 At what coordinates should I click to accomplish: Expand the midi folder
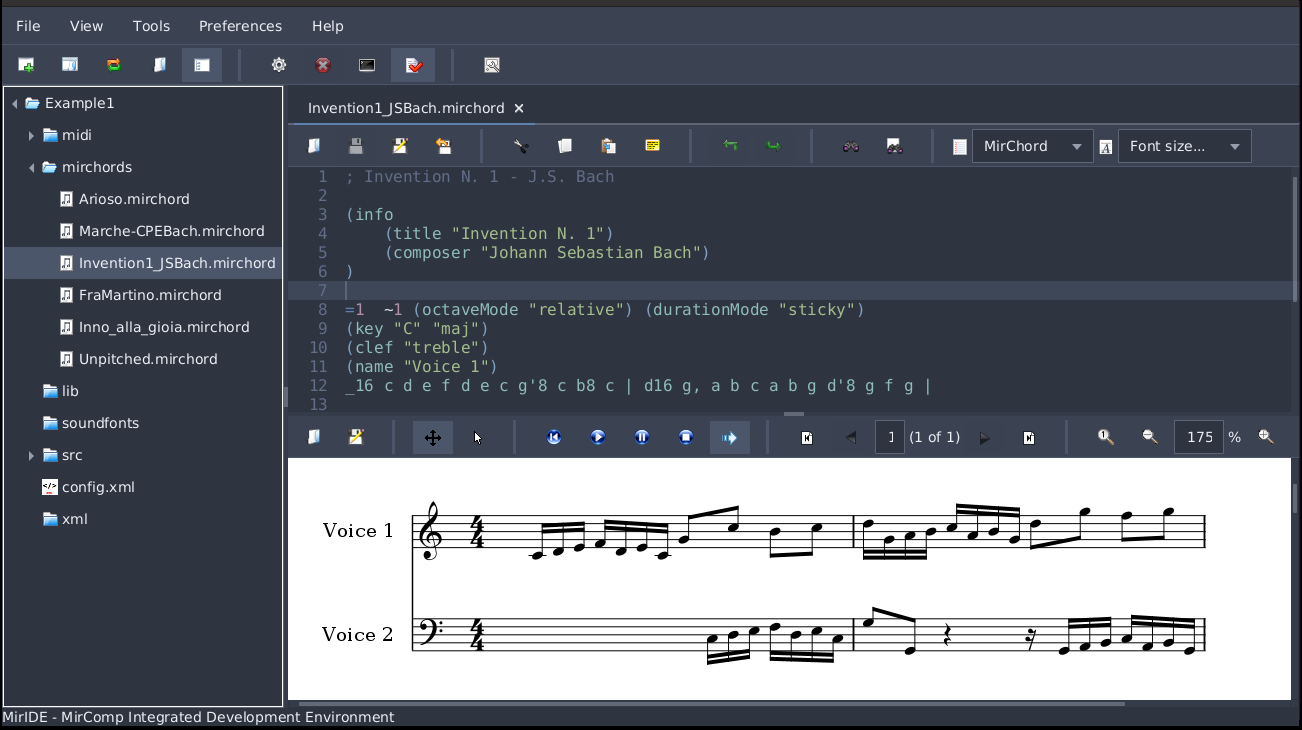point(31,135)
